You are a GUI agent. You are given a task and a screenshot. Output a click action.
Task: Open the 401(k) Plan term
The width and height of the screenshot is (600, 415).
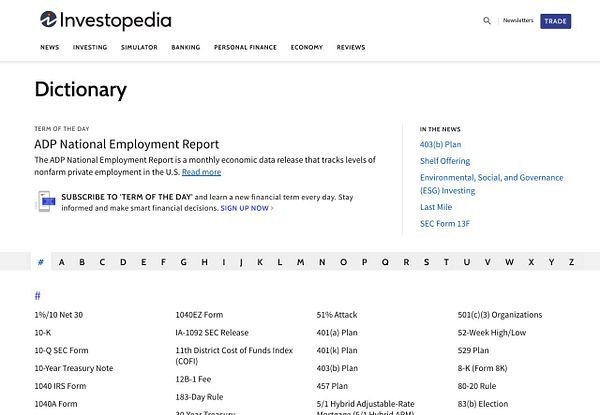pyautogui.click(x=337, y=350)
